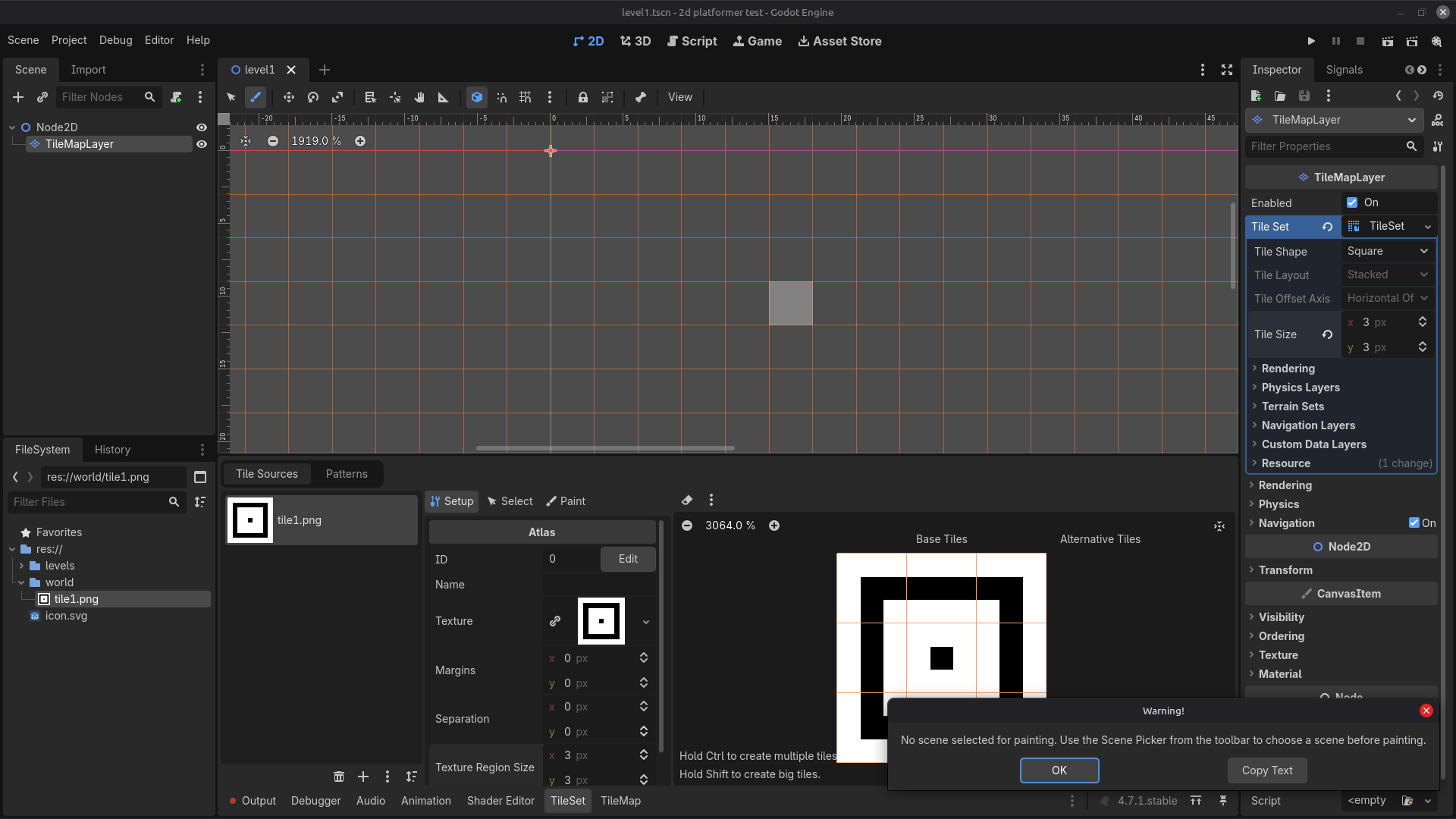Zoom in the atlas view
This screenshot has width=1456, height=819.
[774, 526]
